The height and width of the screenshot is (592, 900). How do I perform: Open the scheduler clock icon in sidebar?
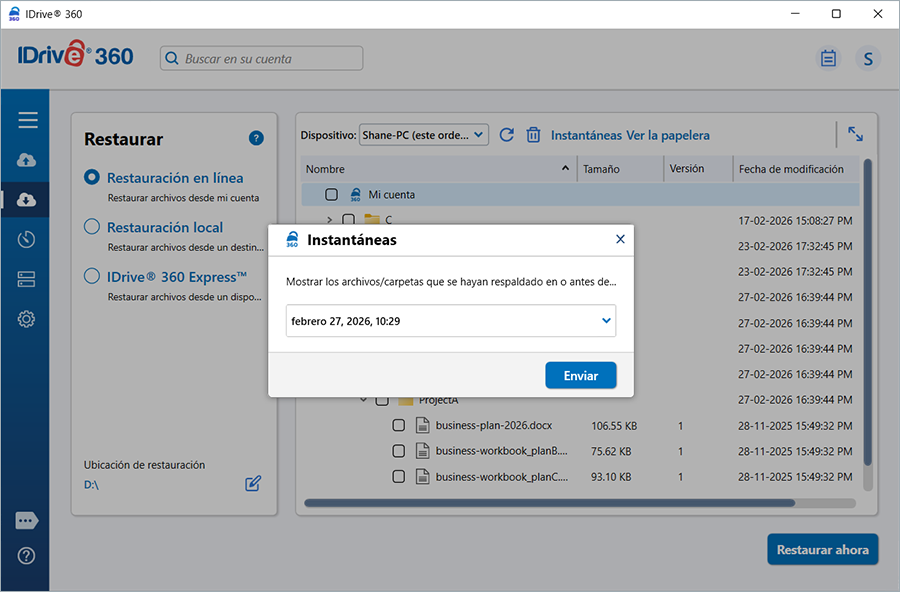click(x=27, y=239)
